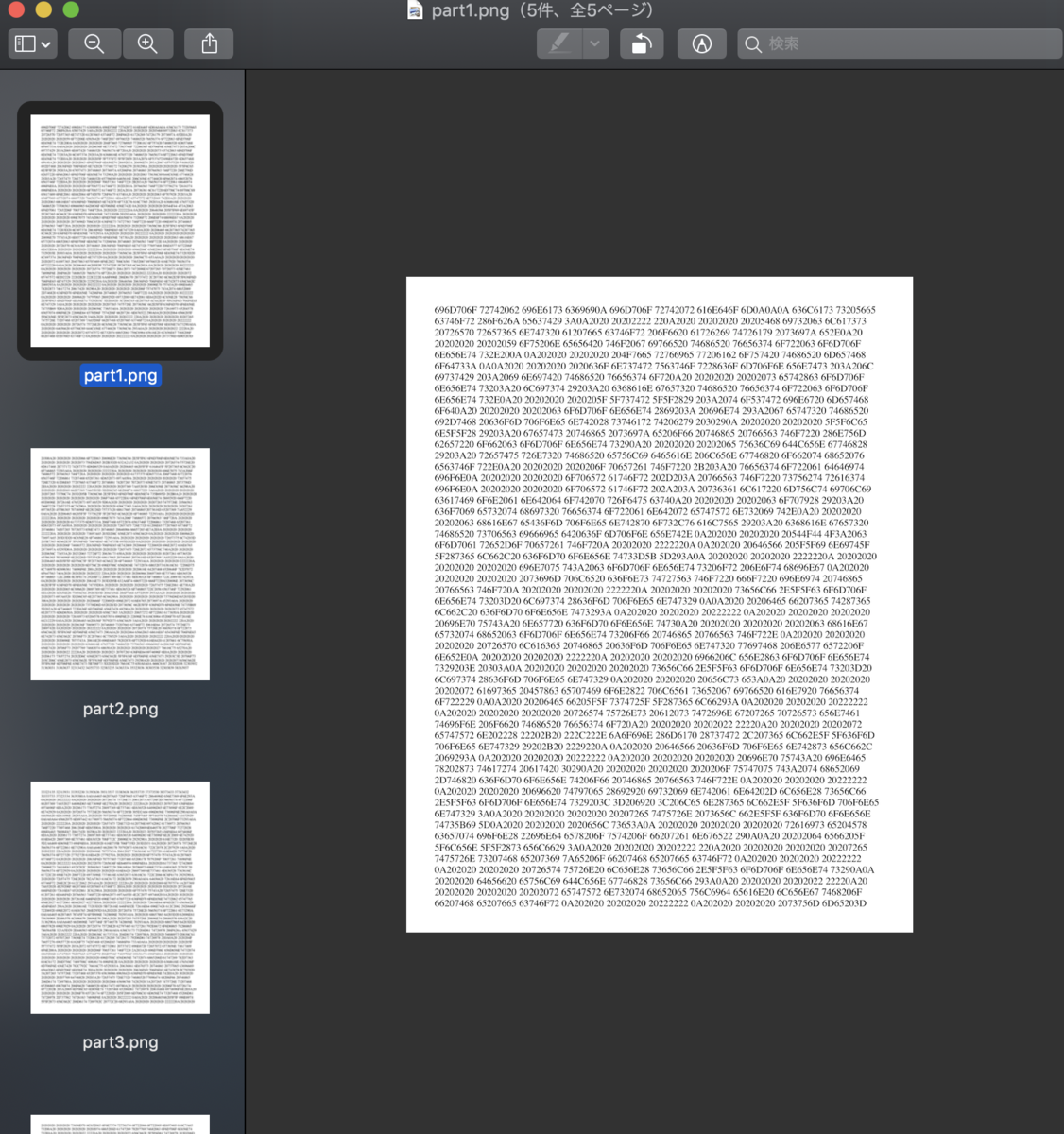
Task: Expand the highlight color dropdown arrow
Action: [x=594, y=43]
